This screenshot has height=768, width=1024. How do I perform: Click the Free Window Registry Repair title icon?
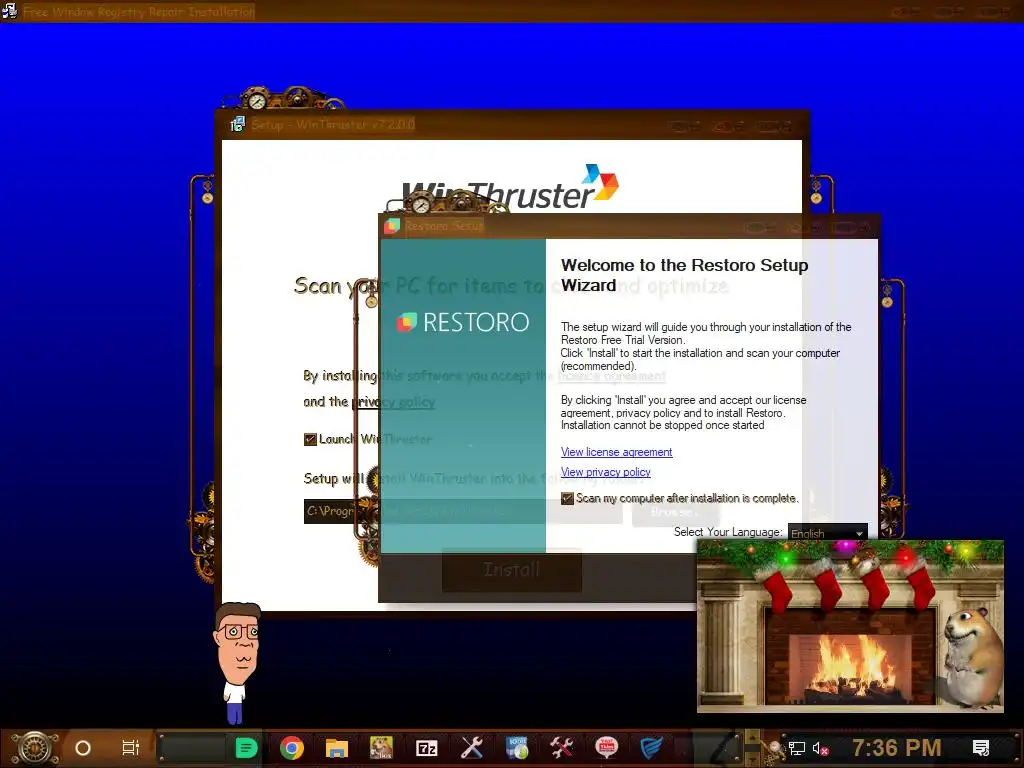9,11
